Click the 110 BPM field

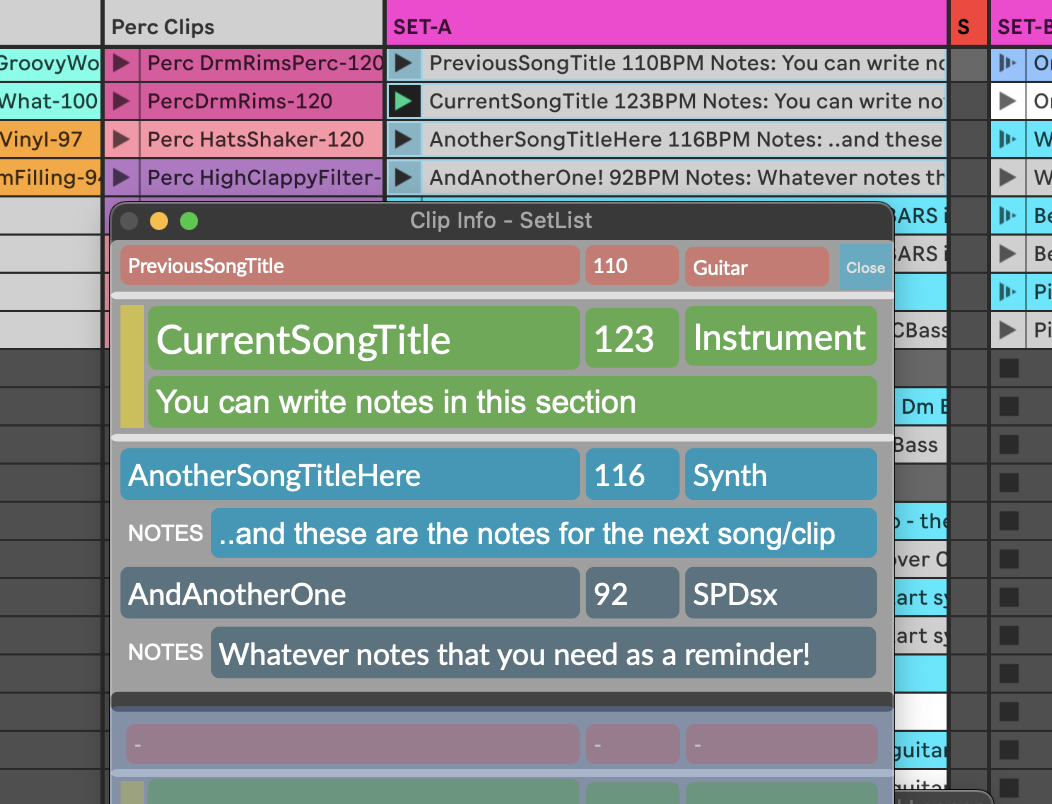[x=632, y=266]
